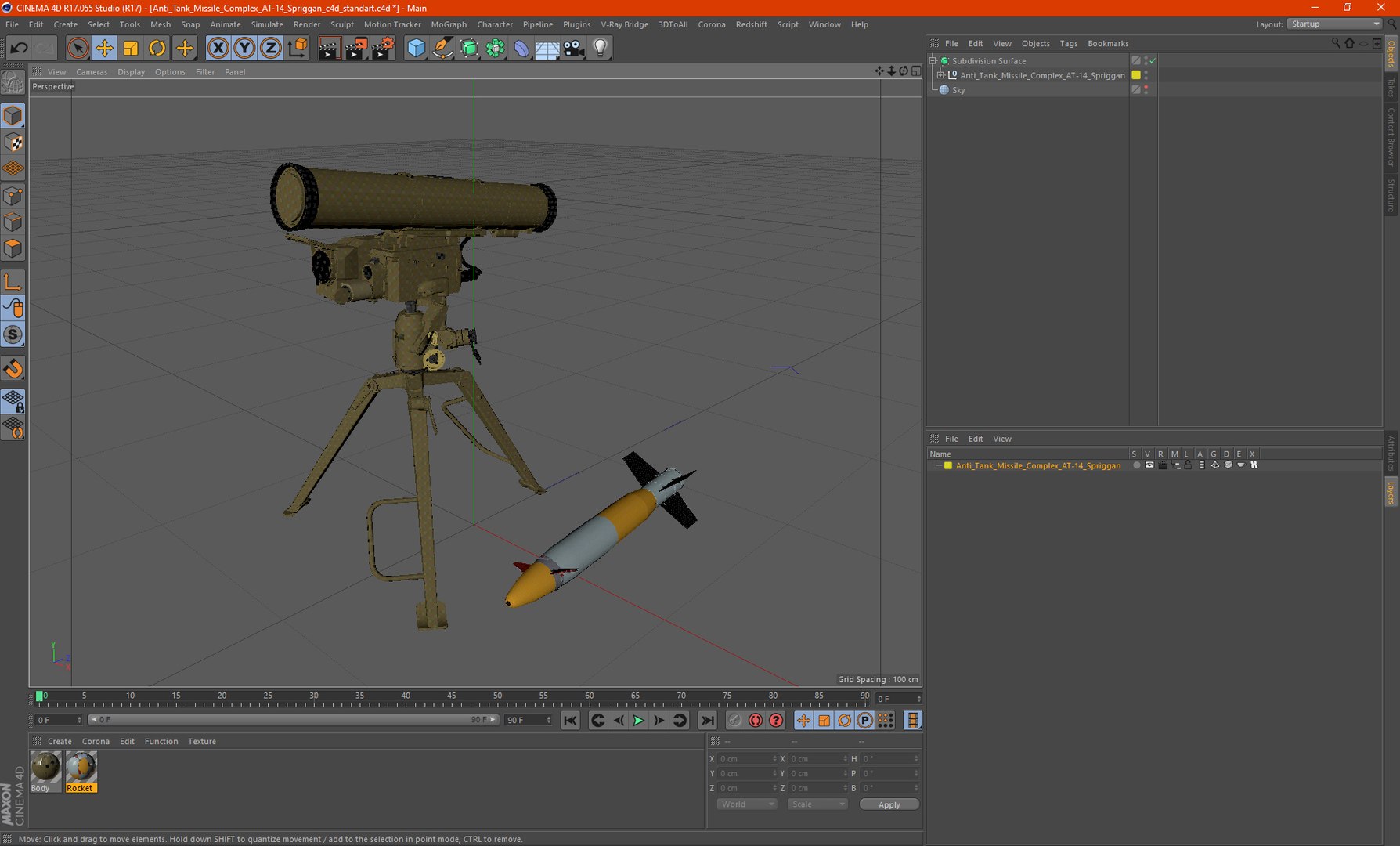Open the Simulate menu

267,24
